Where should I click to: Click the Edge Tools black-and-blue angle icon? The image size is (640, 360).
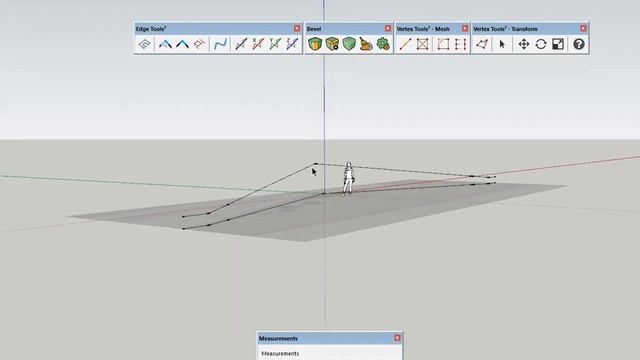(182, 44)
